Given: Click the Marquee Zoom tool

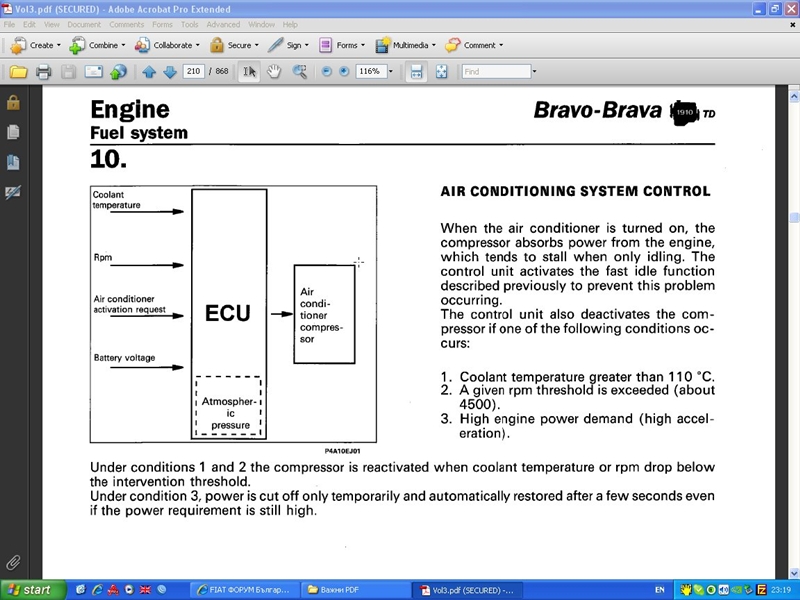Looking at the screenshot, I should 298,72.
